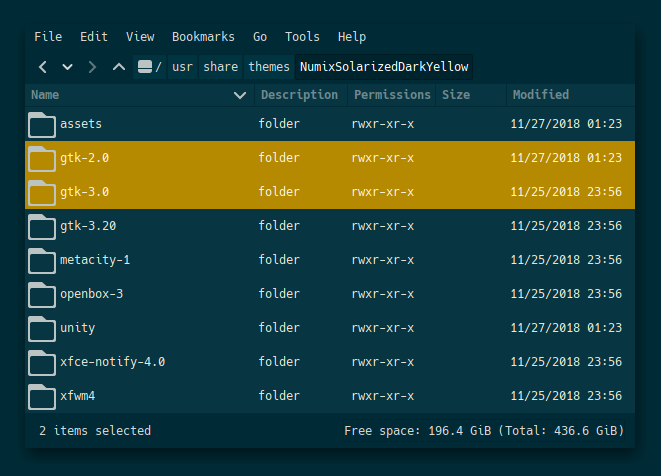Click the gtk-3.20 folder icon

pyautogui.click(x=42, y=226)
